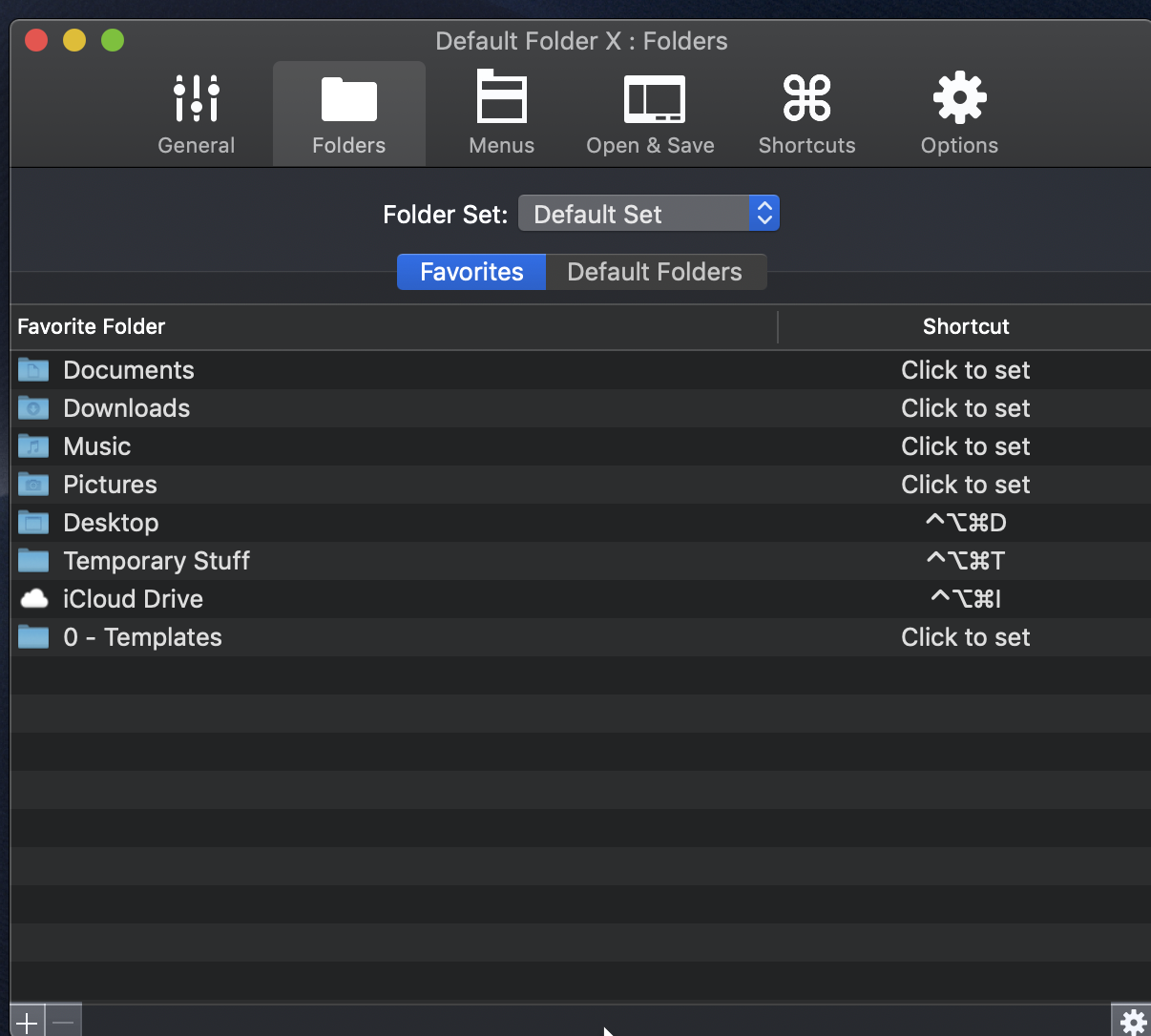This screenshot has height=1036, width=1151.
Task: Set shortcut for 0 - Templates row
Action: coord(966,637)
